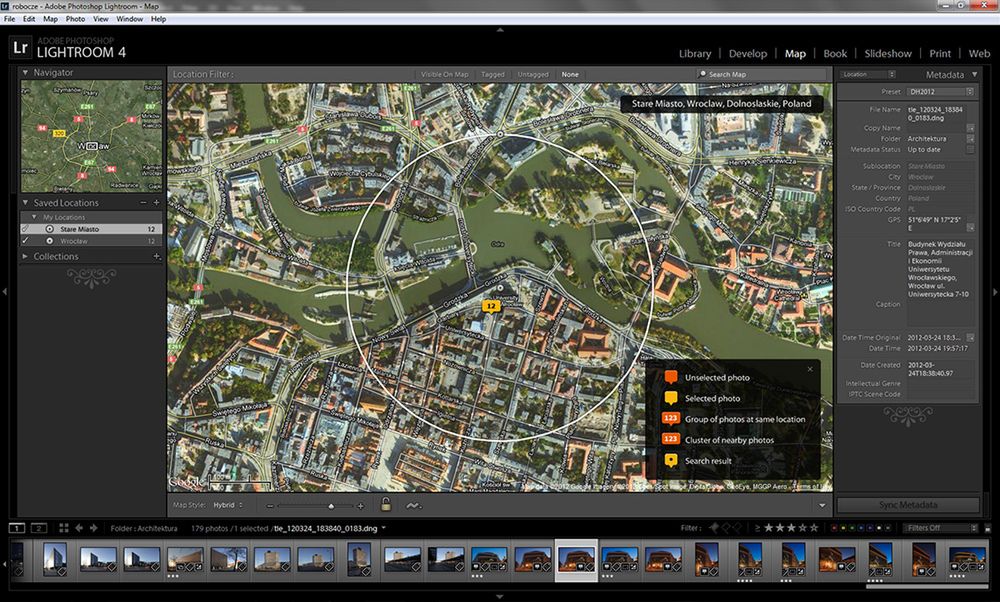
Task: Click the Lightroom Lr logo
Action: click(x=20, y=48)
